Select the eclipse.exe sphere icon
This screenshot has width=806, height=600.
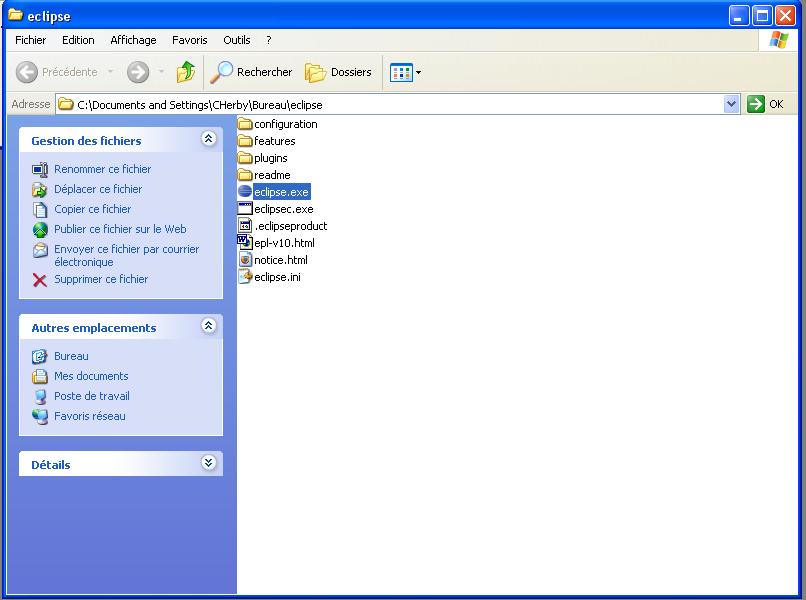click(x=245, y=192)
